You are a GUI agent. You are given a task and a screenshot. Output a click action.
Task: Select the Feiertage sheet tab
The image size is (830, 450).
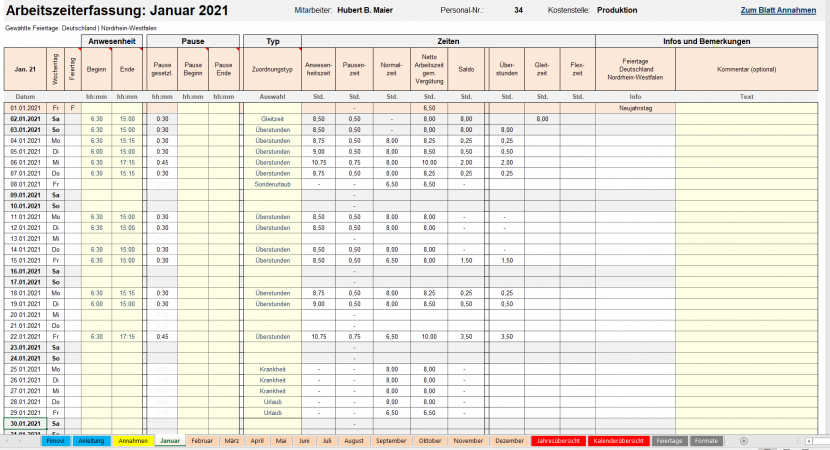click(669, 440)
